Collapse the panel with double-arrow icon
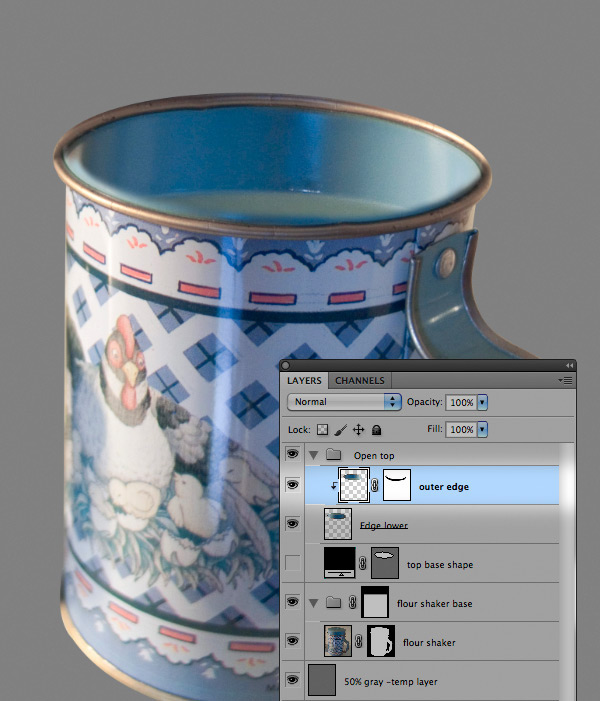The width and height of the screenshot is (600, 701). pos(569,365)
